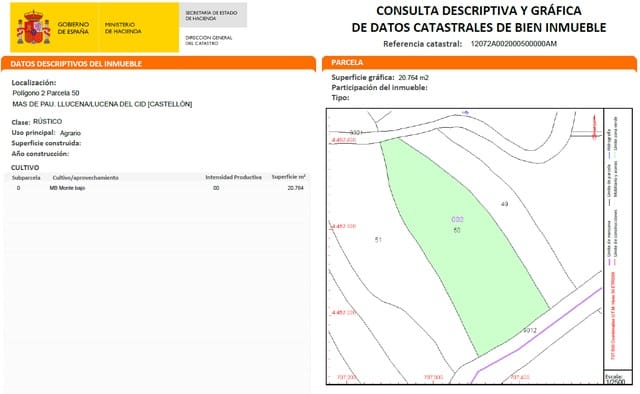This screenshot has width=640, height=394.
Task: Click 'MB Monte bajo' crop cell
Action: pyautogui.click(x=67, y=188)
